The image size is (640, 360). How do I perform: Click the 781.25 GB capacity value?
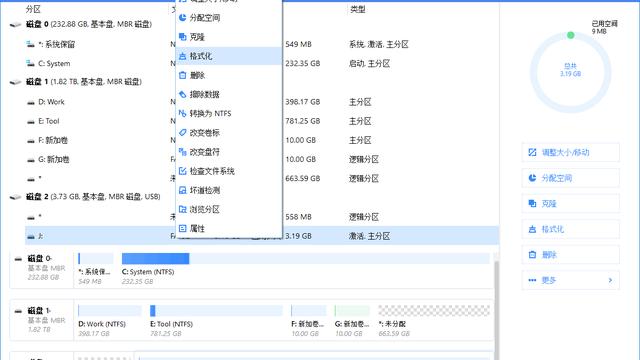pyautogui.click(x=302, y=121)
